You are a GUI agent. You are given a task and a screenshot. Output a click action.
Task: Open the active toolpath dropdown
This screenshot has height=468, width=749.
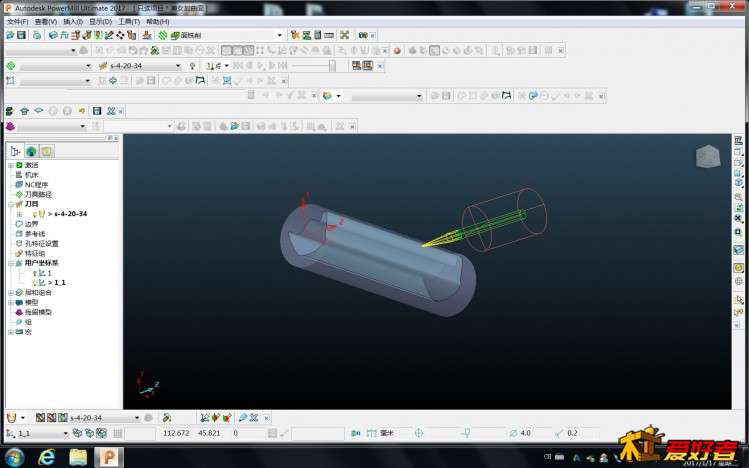[x=88, y=66]
